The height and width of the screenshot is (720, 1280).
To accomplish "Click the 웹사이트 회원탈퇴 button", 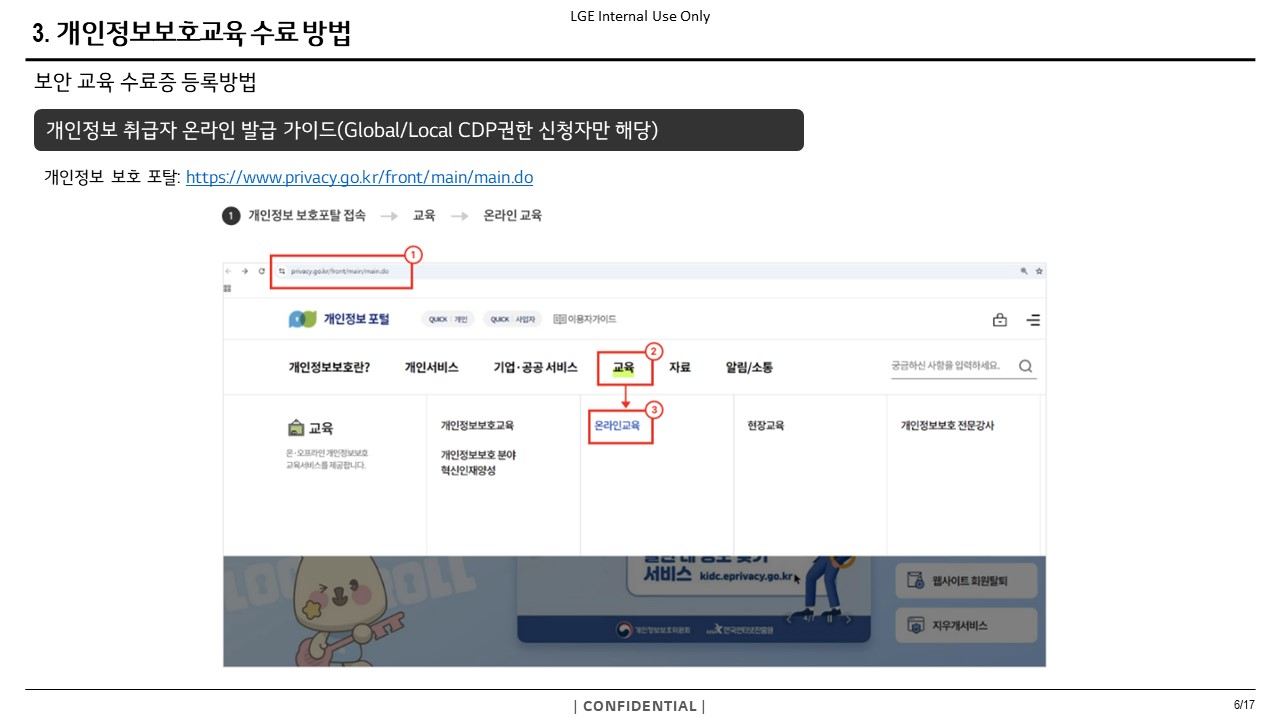I will pos(966,580).
